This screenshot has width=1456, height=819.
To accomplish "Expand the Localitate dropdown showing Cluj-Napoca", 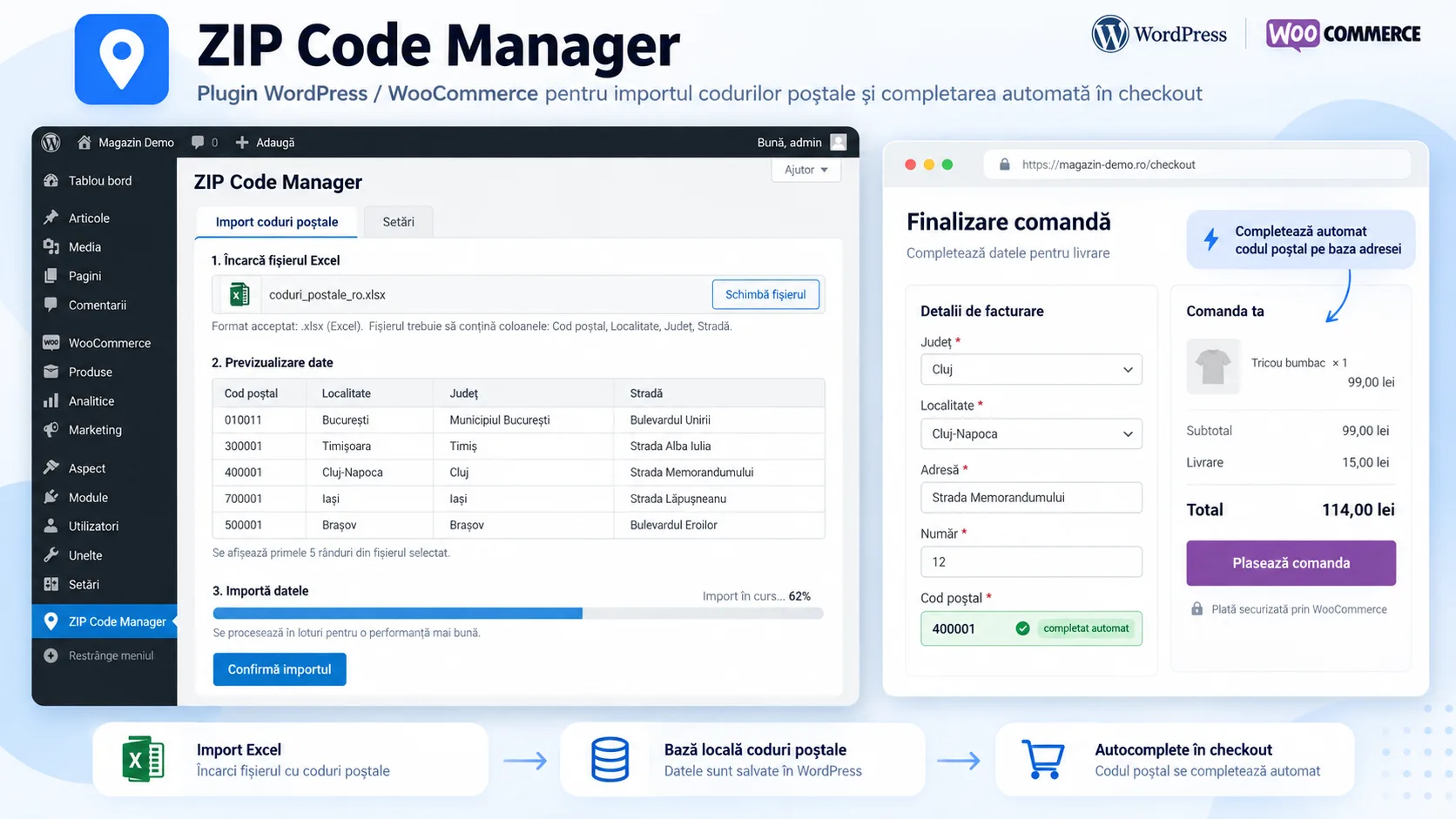I will tap(1031, 433).
